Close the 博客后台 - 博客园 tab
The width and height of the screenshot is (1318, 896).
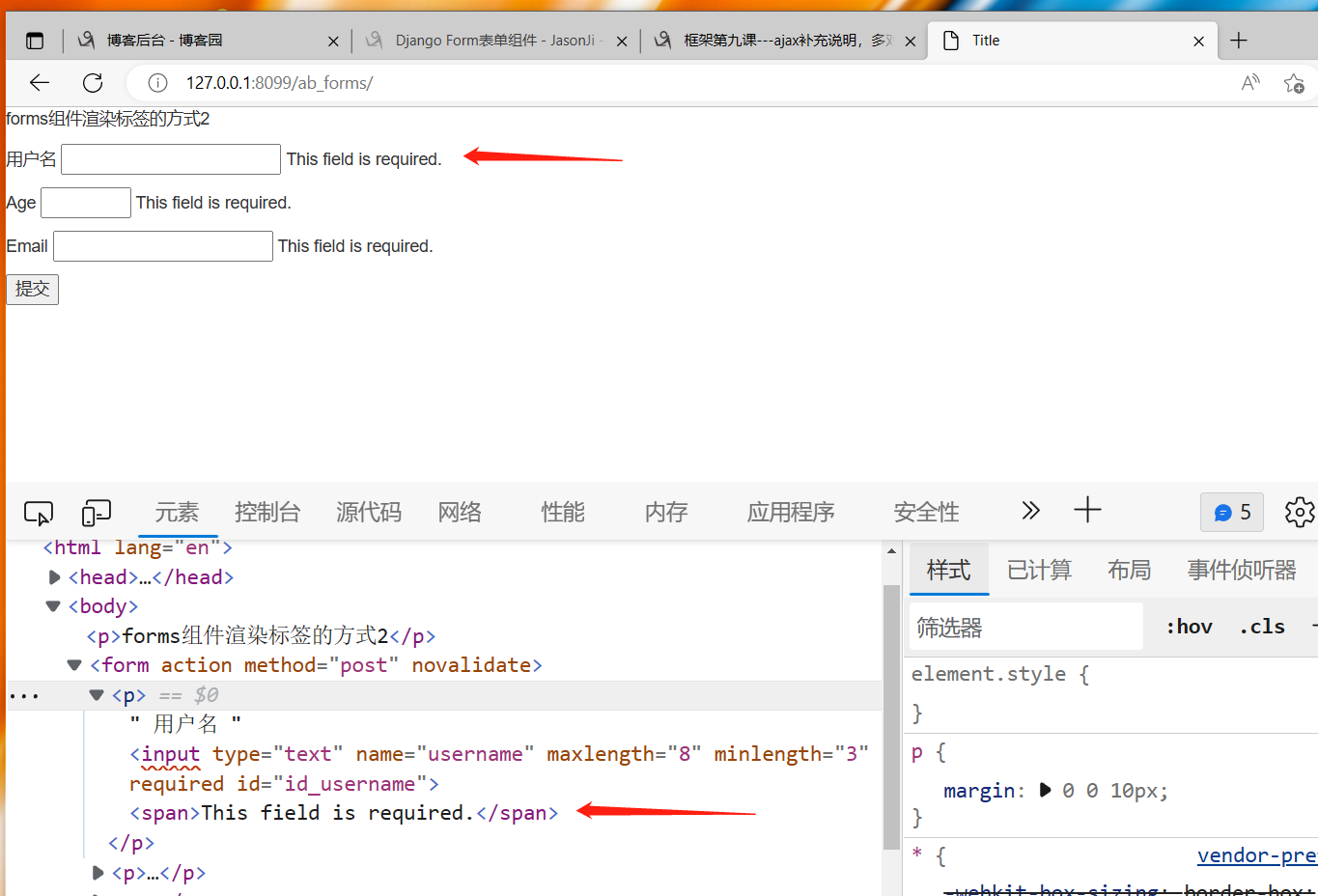(x=333, y=42)
